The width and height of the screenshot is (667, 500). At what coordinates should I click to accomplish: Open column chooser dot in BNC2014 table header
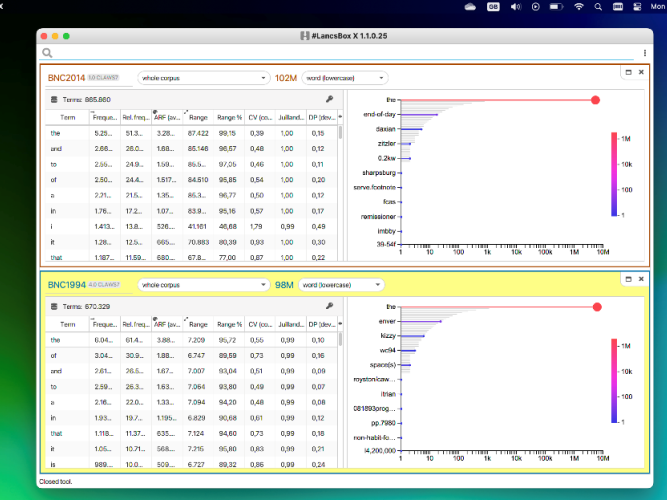(340, 117)
